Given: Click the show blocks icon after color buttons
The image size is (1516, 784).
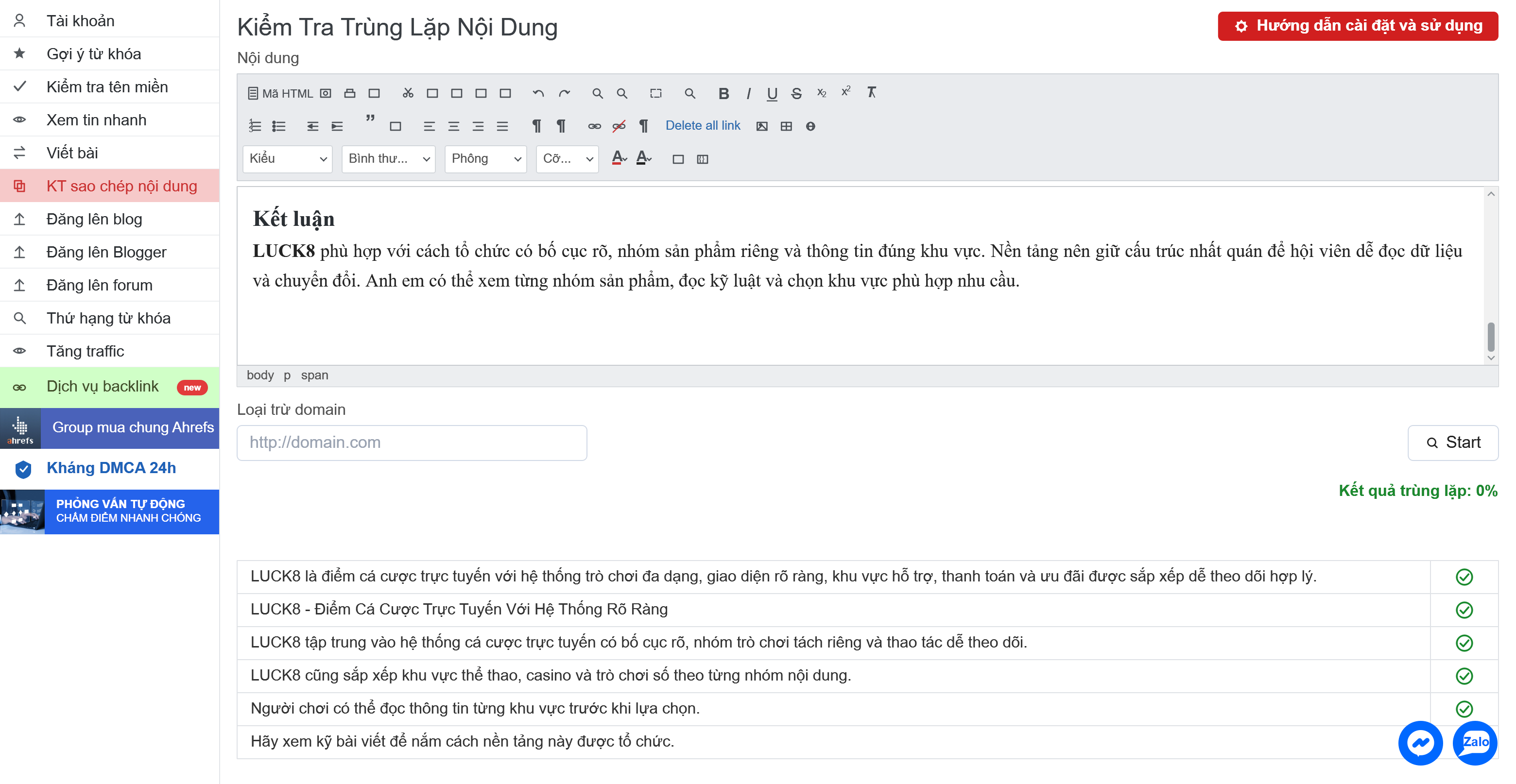Looking at the screenshot, I should coord(702,159).
